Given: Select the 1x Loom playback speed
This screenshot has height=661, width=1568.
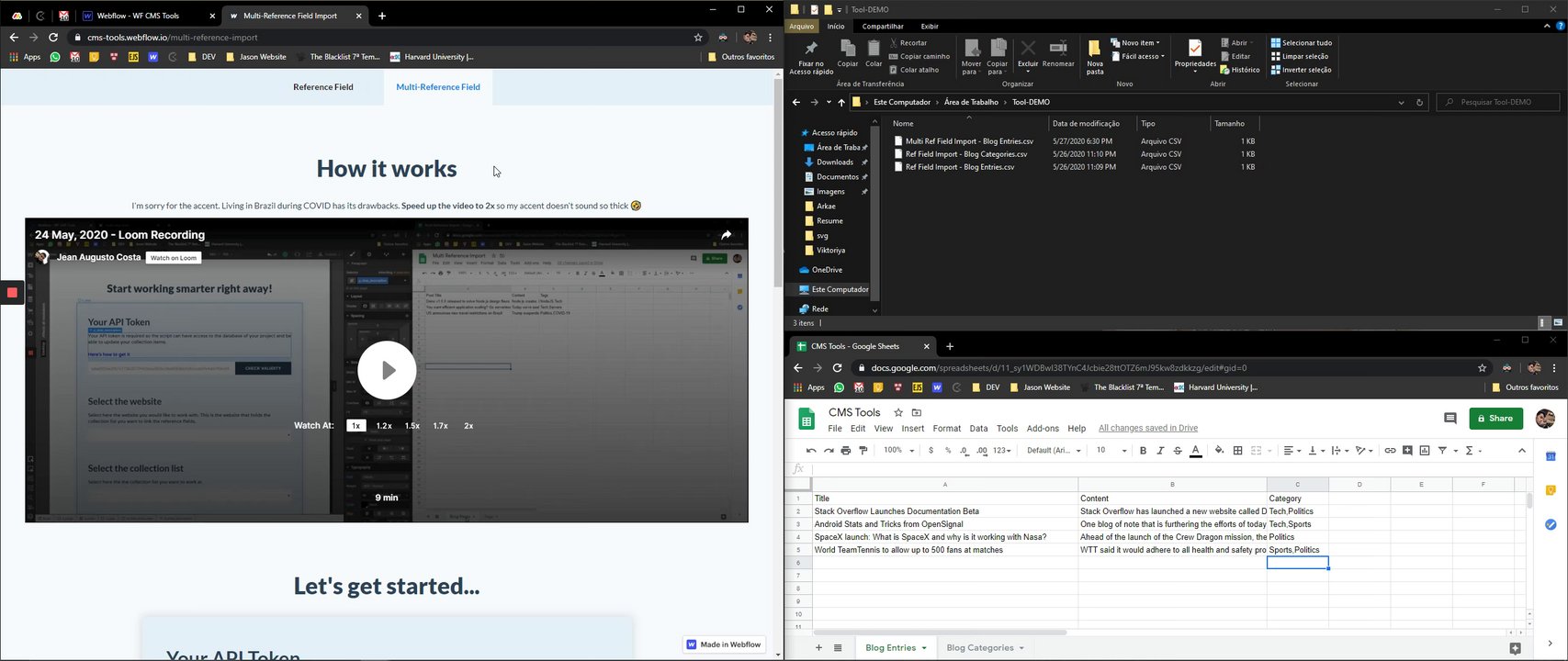Looking at the screenshot, I should (356, 426).
